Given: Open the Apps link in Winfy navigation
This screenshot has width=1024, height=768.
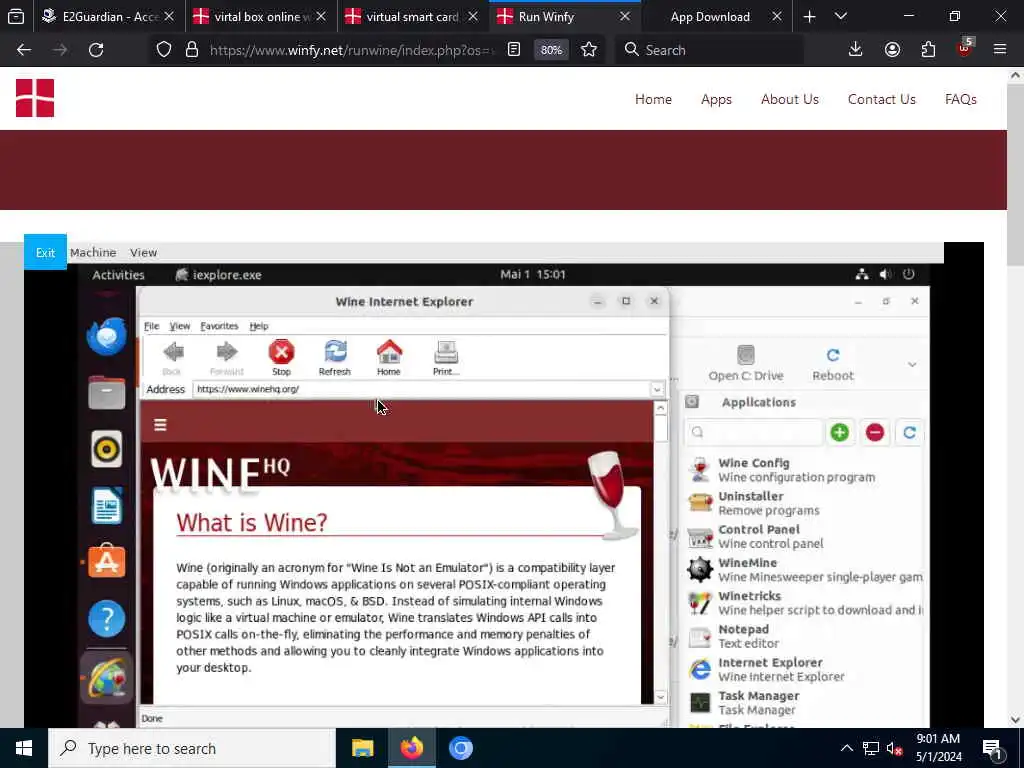Looking at the screenshot, I should pos(716,99).
